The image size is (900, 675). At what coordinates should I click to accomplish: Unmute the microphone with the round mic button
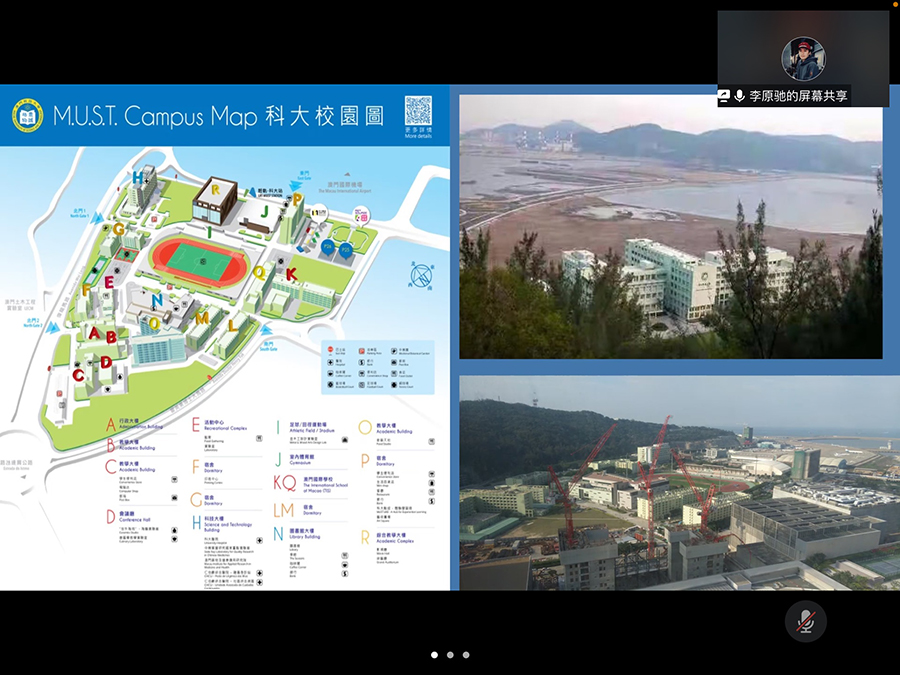click(x=806, y=622)
